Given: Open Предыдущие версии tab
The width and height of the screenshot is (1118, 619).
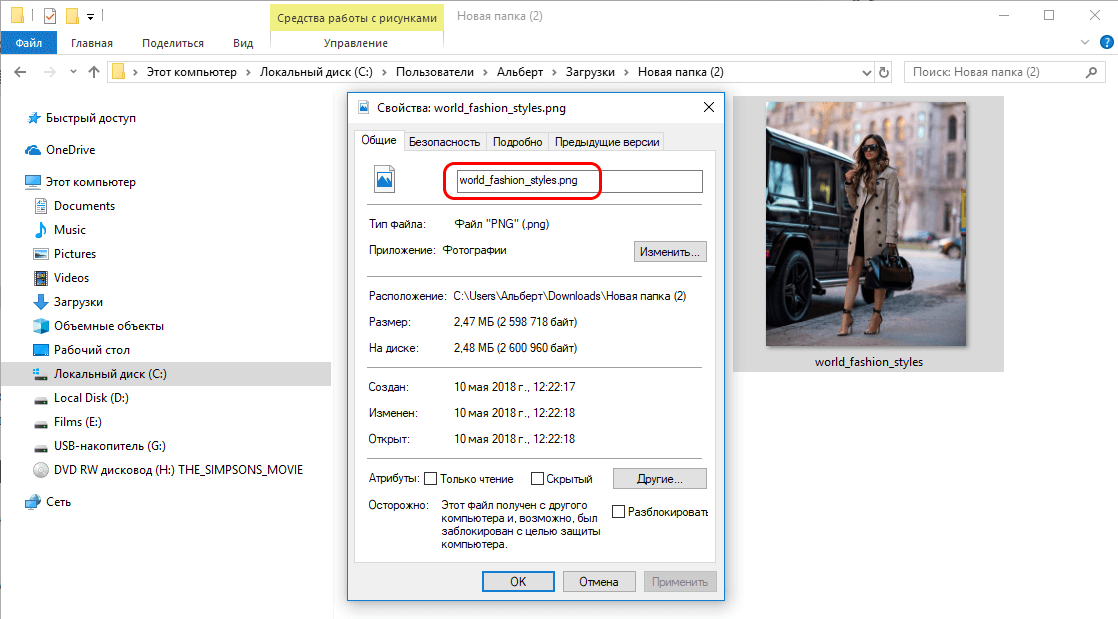Looking at the screenshot, I should coord(607,142).
